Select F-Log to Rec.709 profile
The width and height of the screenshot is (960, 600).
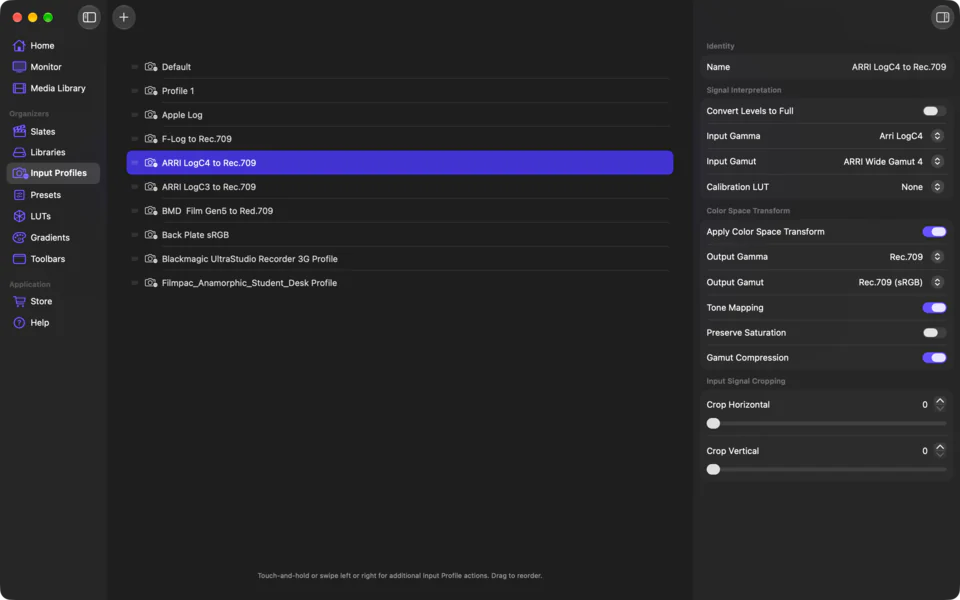pos(400,139)
